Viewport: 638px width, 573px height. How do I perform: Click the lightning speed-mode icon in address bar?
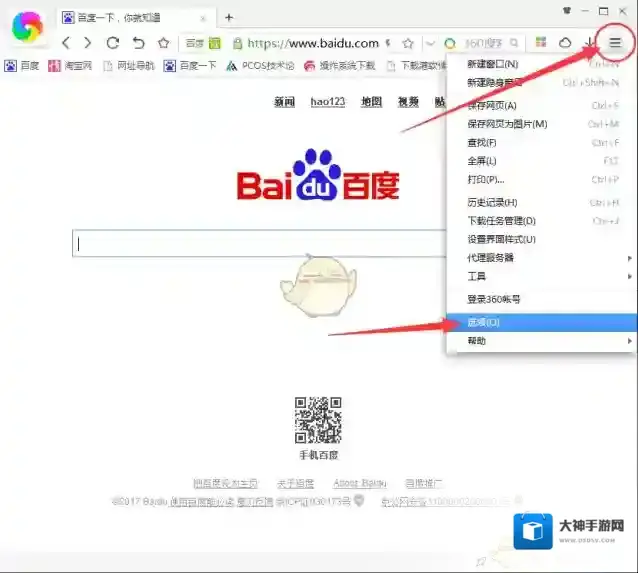389,43
